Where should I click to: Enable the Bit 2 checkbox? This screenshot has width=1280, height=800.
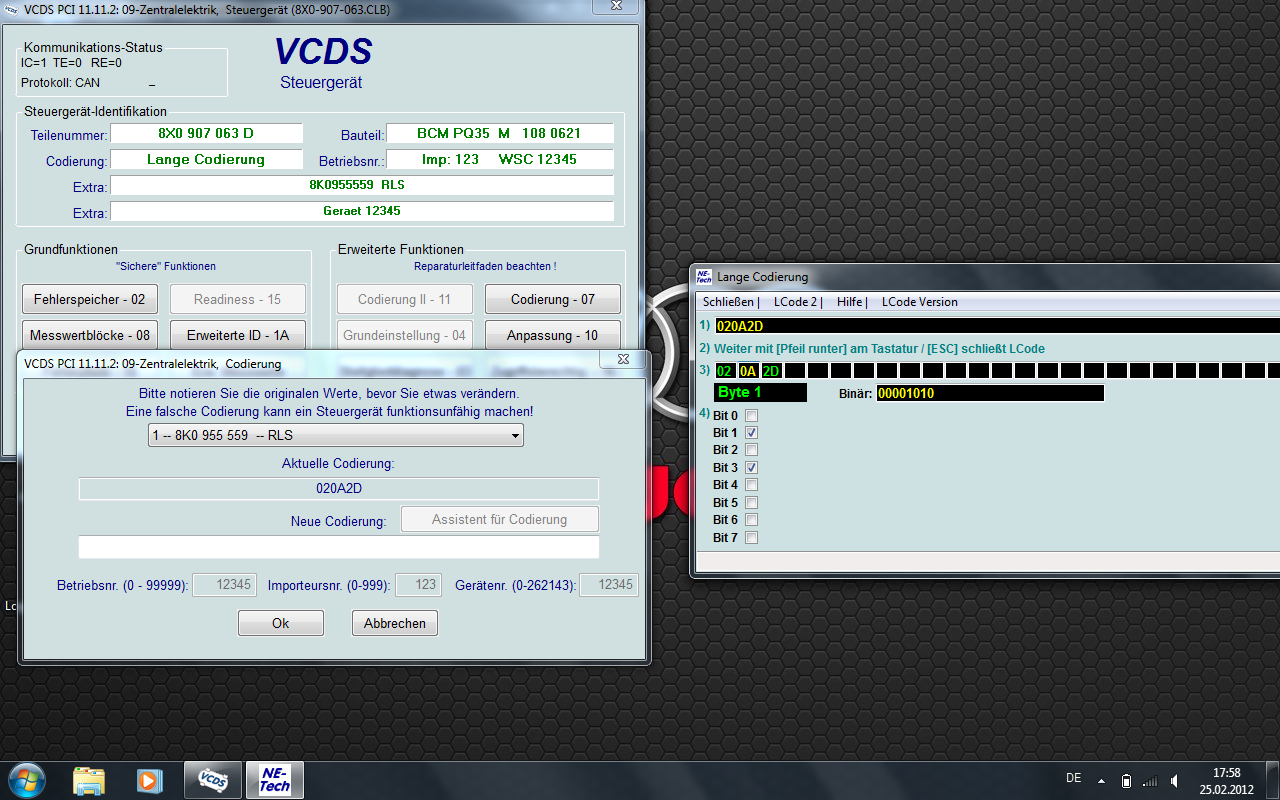752,450
